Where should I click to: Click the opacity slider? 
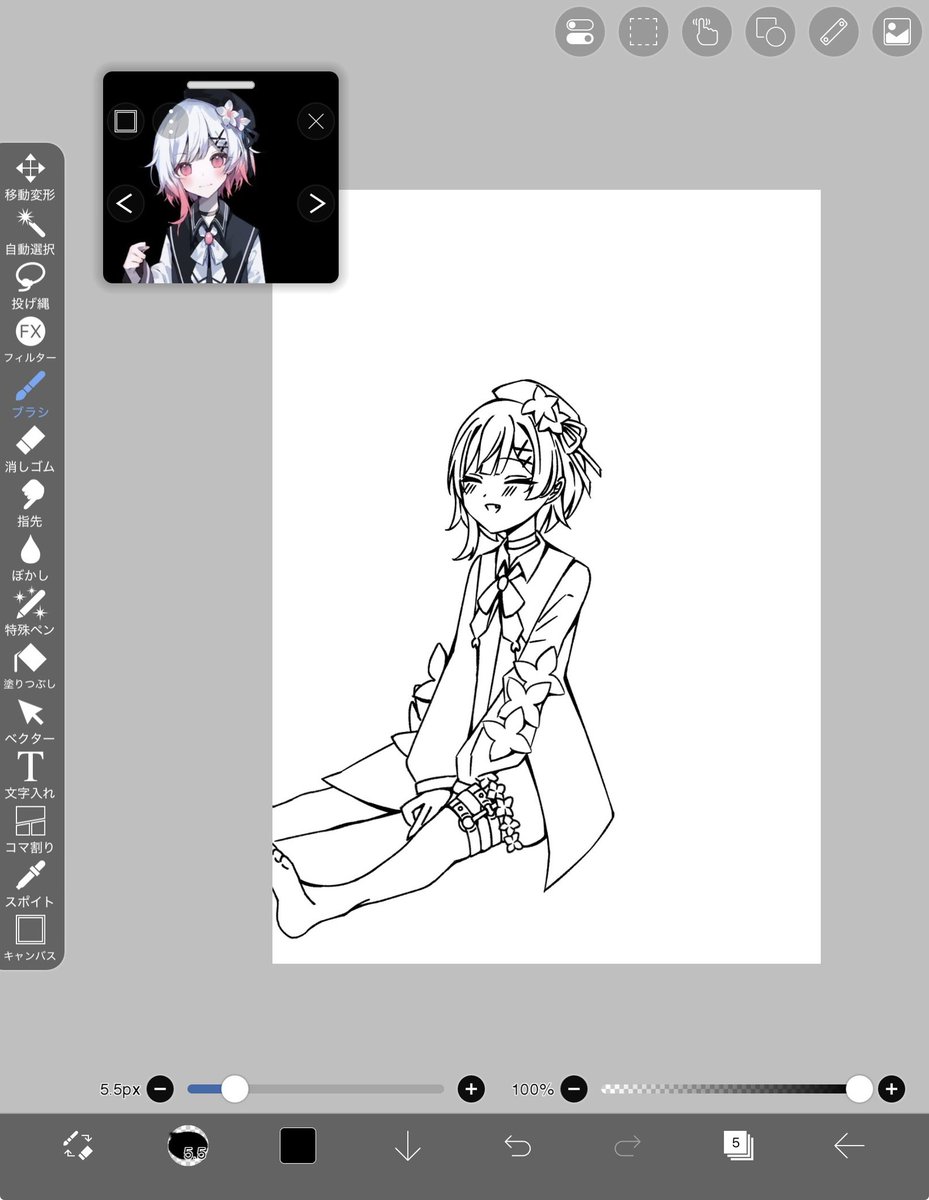[x=737, y=1089]
